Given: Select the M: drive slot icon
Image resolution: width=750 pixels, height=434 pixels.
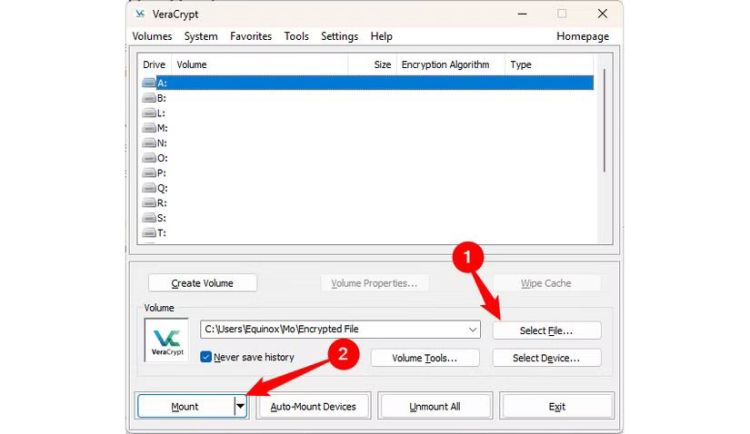Looking at the screenshot, I should (149, 128).
